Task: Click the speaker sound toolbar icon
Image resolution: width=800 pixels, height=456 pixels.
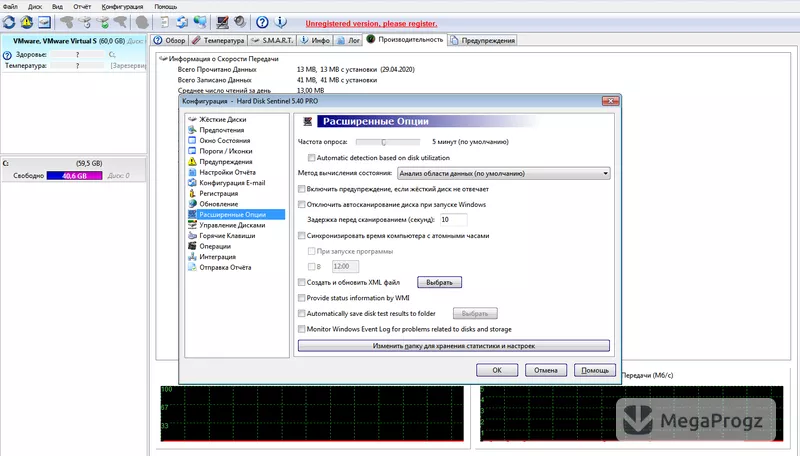Action: click(240, 22)
